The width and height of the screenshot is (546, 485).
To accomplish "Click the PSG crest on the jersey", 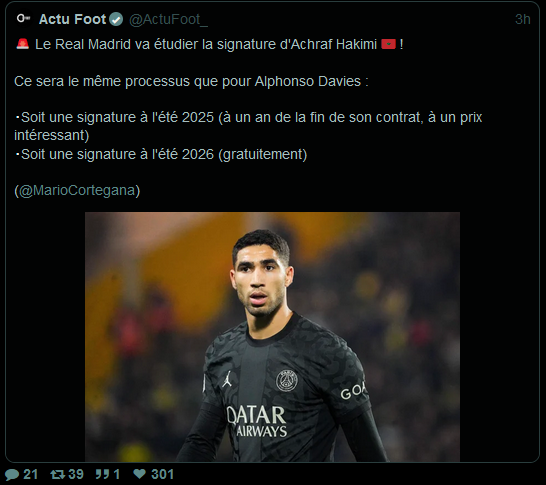I will [287, 381].
